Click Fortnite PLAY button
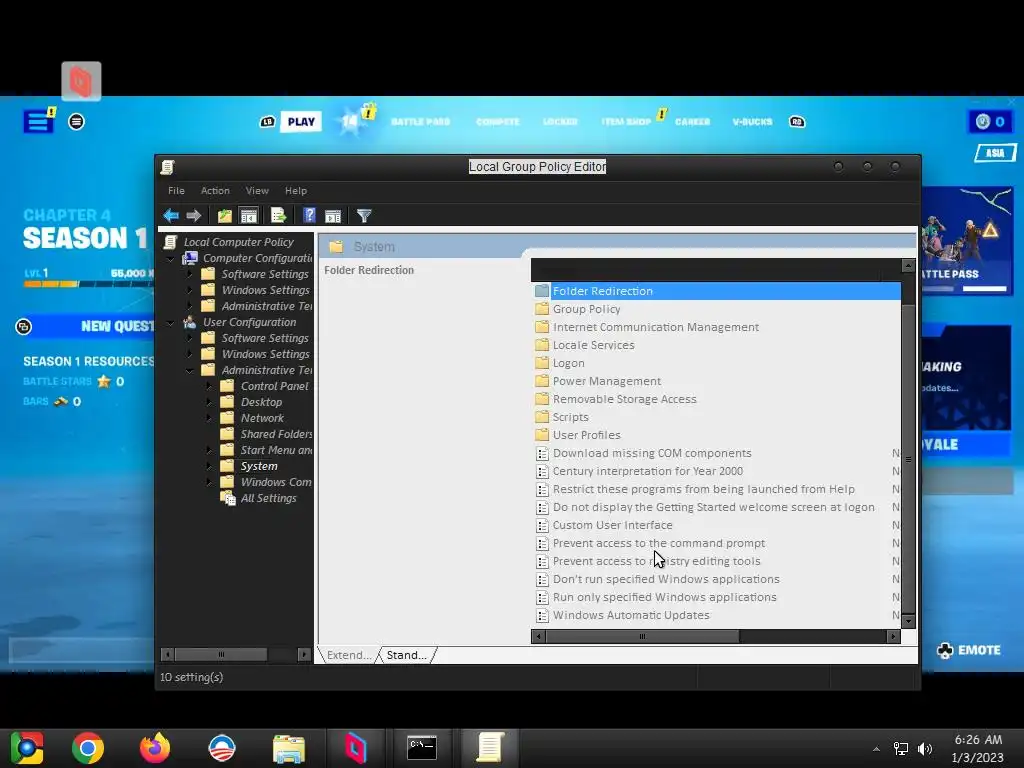This screenshot has width=1024, height=768. pyautogui.click(x=301, y=121)
